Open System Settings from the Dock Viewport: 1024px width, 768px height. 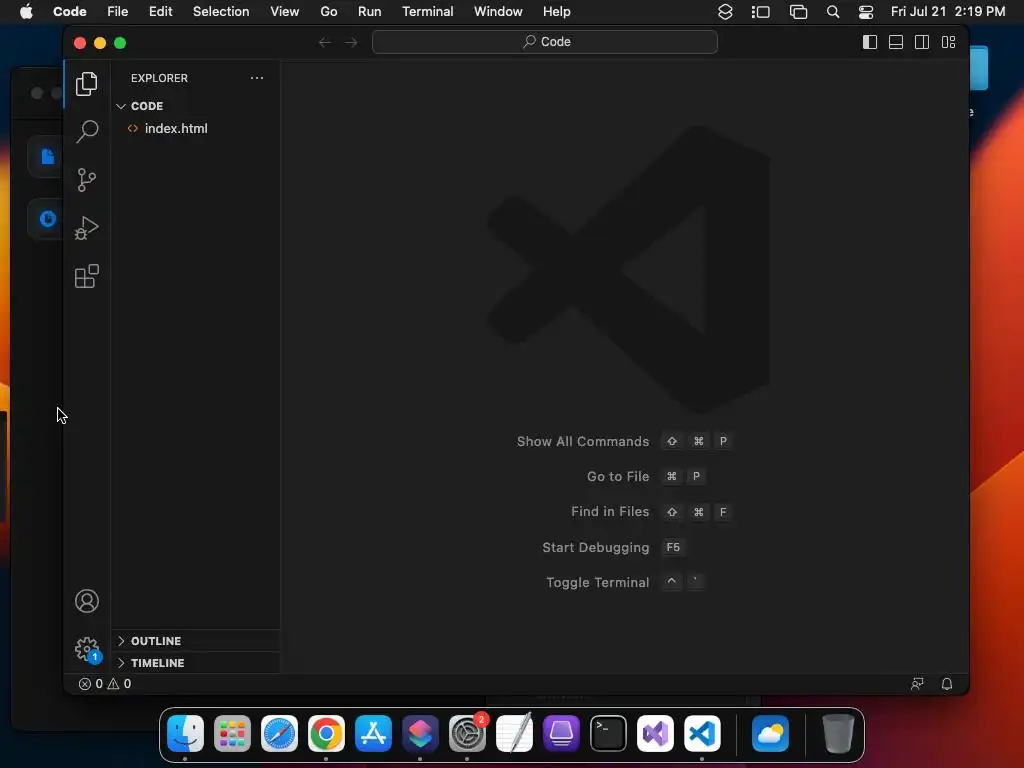click(x=468, y=733)
